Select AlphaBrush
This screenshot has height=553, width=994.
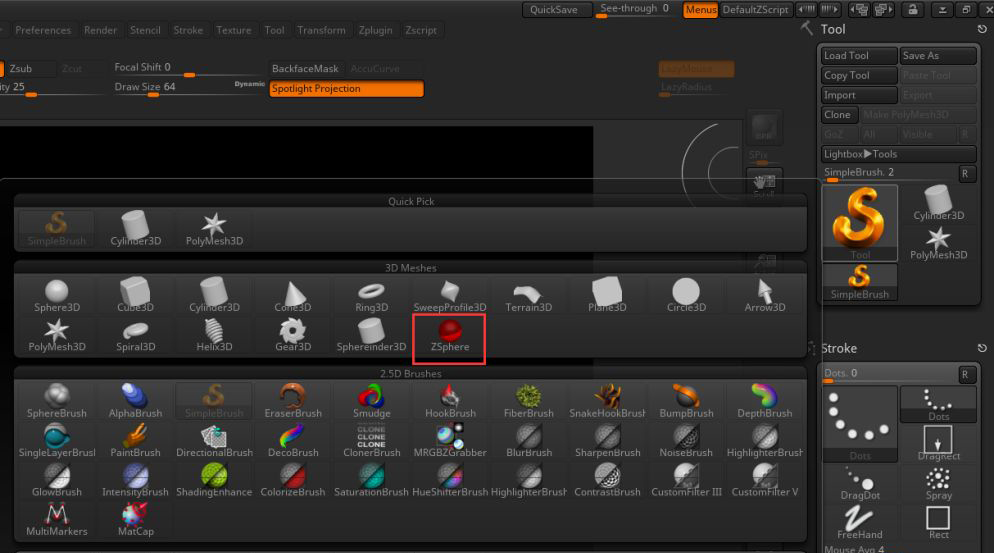coord(135,402)
